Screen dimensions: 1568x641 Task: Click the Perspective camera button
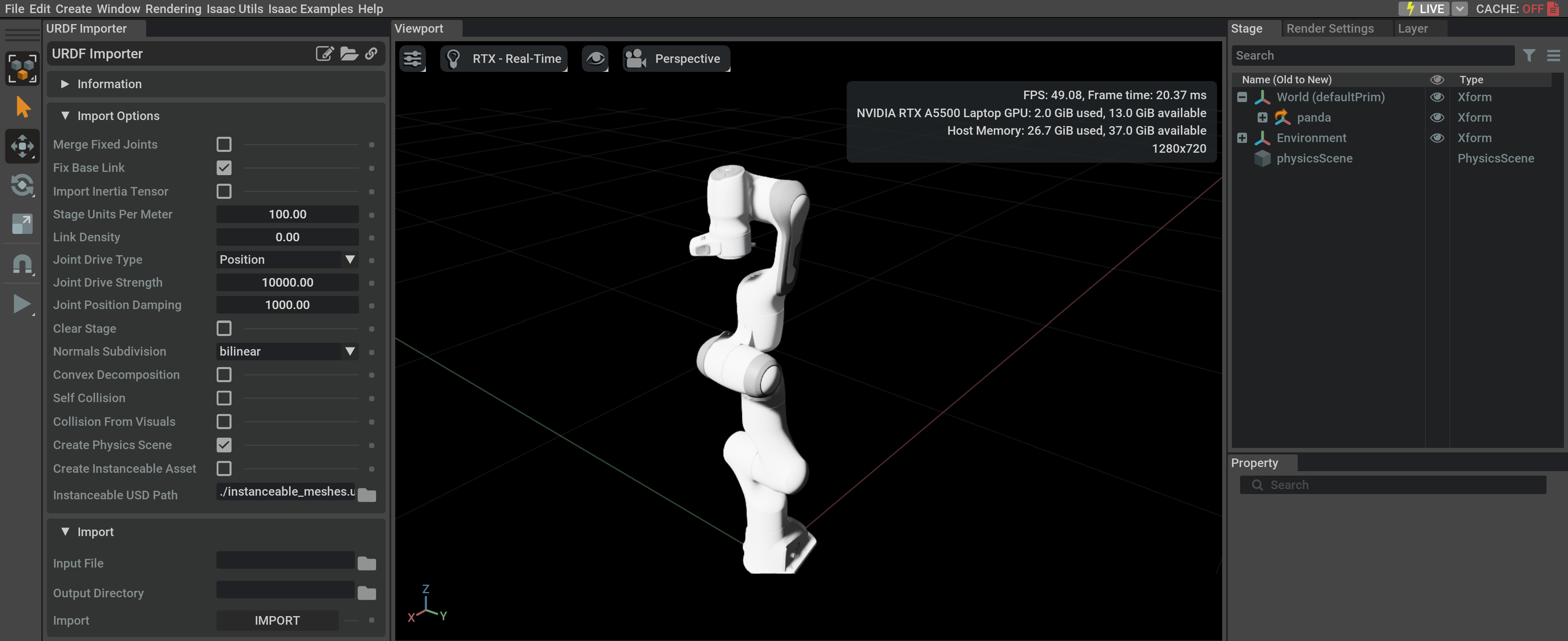coord(676,58)
